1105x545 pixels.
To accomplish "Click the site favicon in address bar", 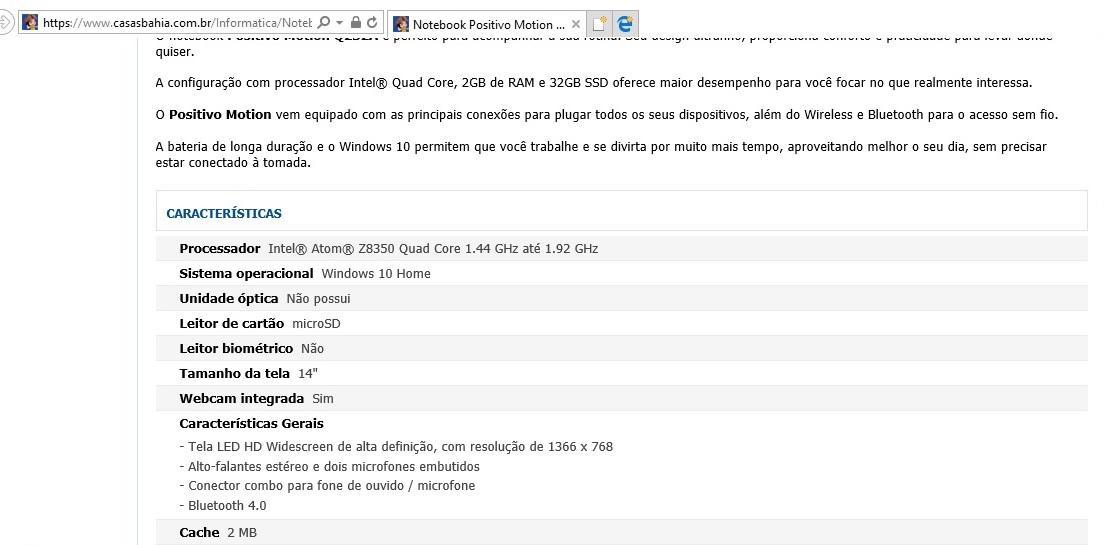I will tap(30, 23).
